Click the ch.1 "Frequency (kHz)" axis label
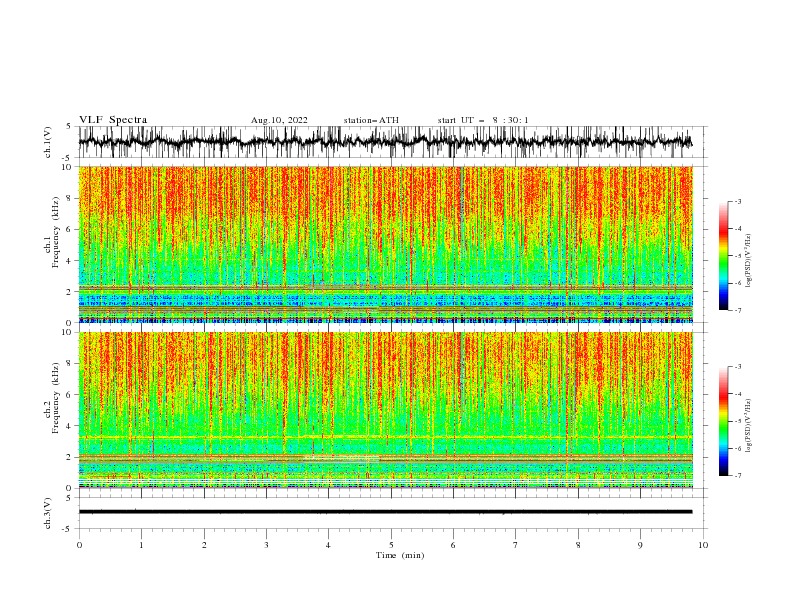 pyautogui.click(x=56, y=233)
